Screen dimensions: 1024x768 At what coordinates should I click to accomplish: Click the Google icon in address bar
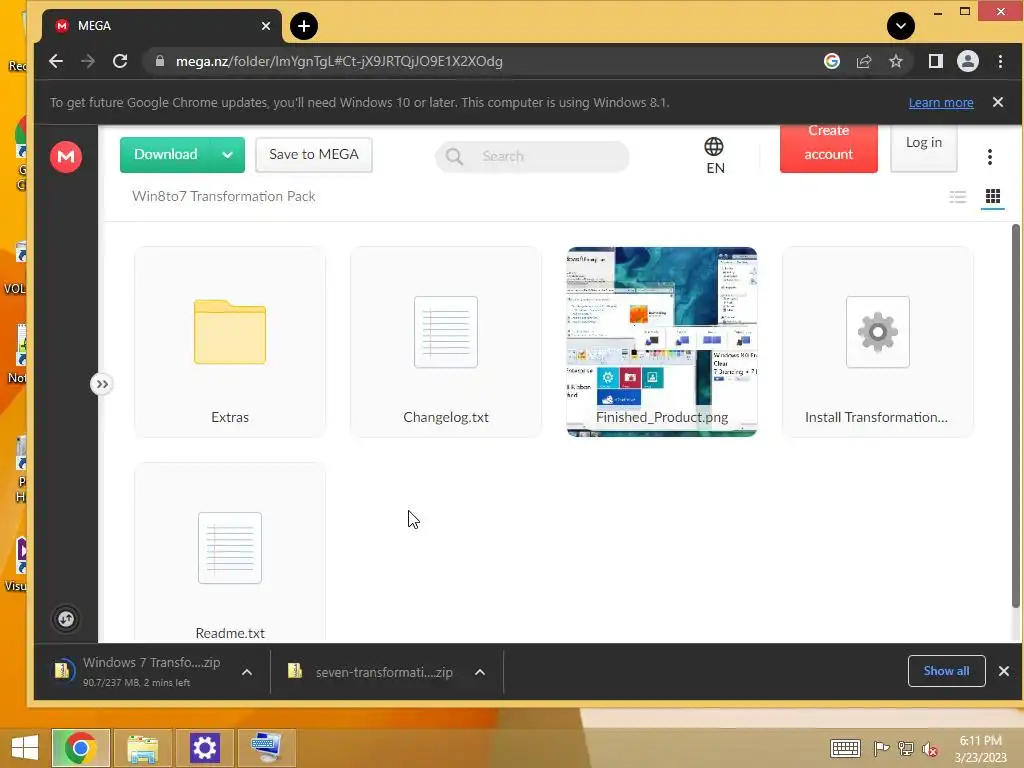831,61
